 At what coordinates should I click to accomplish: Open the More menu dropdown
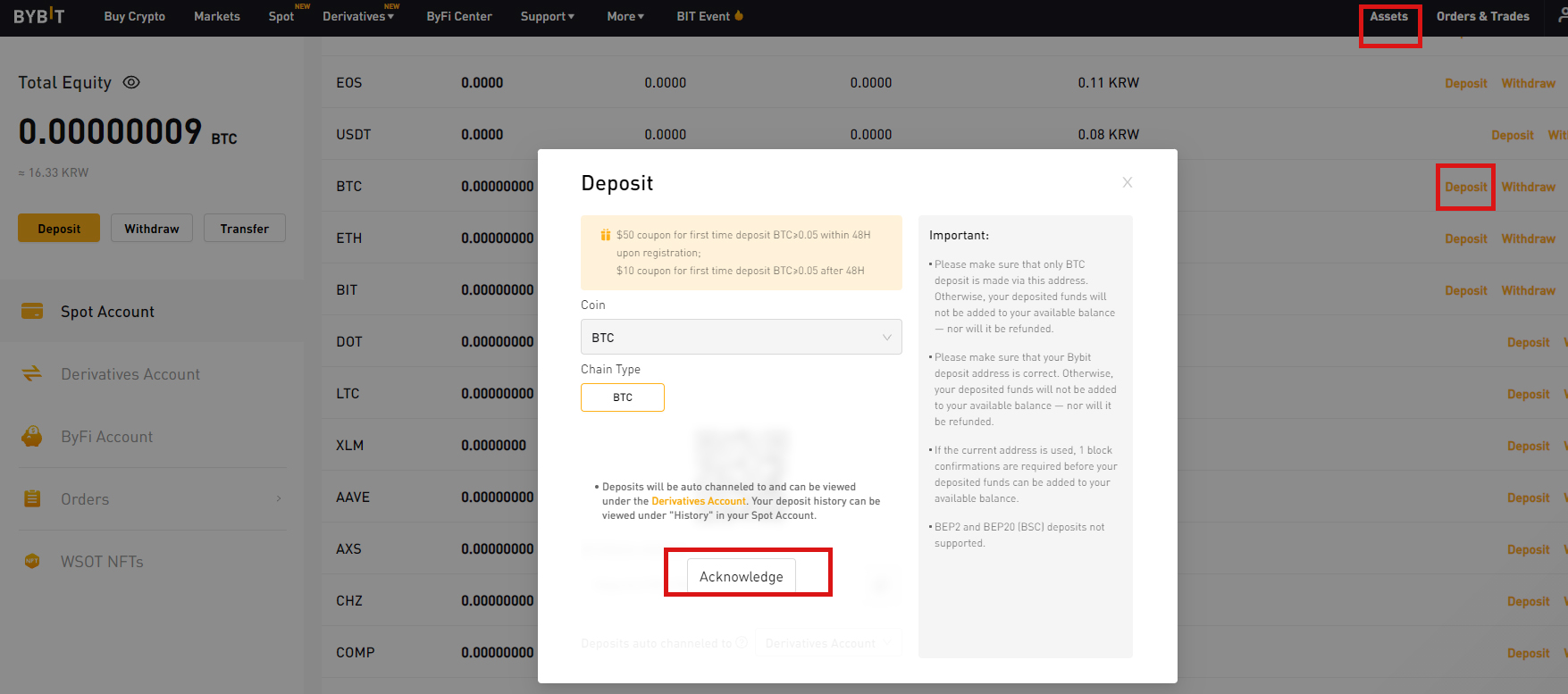625,16
